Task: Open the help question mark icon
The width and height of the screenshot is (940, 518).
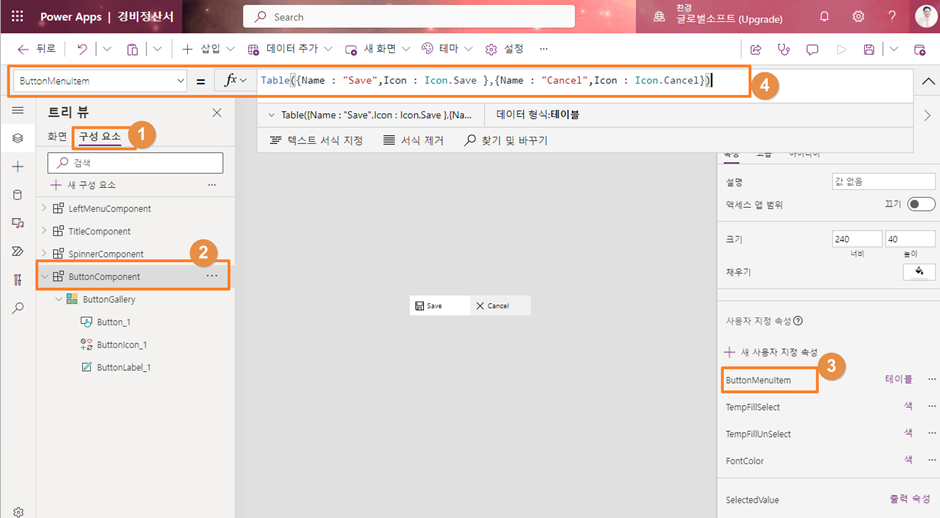Action: 892,16
